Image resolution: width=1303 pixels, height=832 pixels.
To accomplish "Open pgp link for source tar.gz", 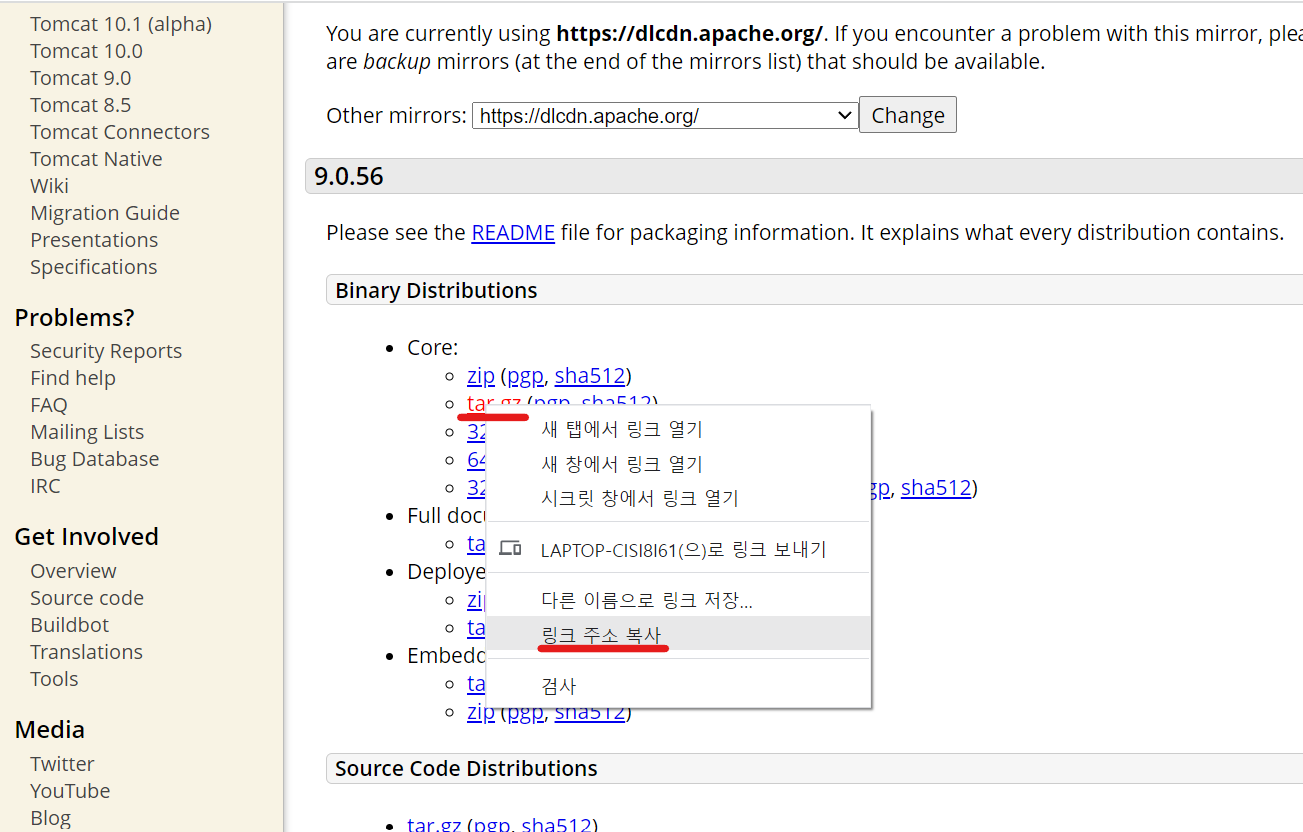I will [491, 825].
